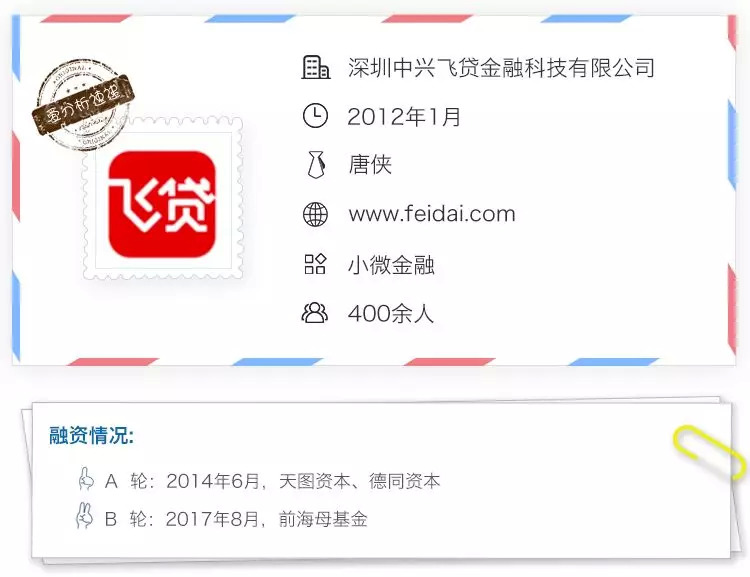Select the company name 深圳中兴飞贷金融科技有限公司
This screenshot has width=750, height=577.
[501, 67]
